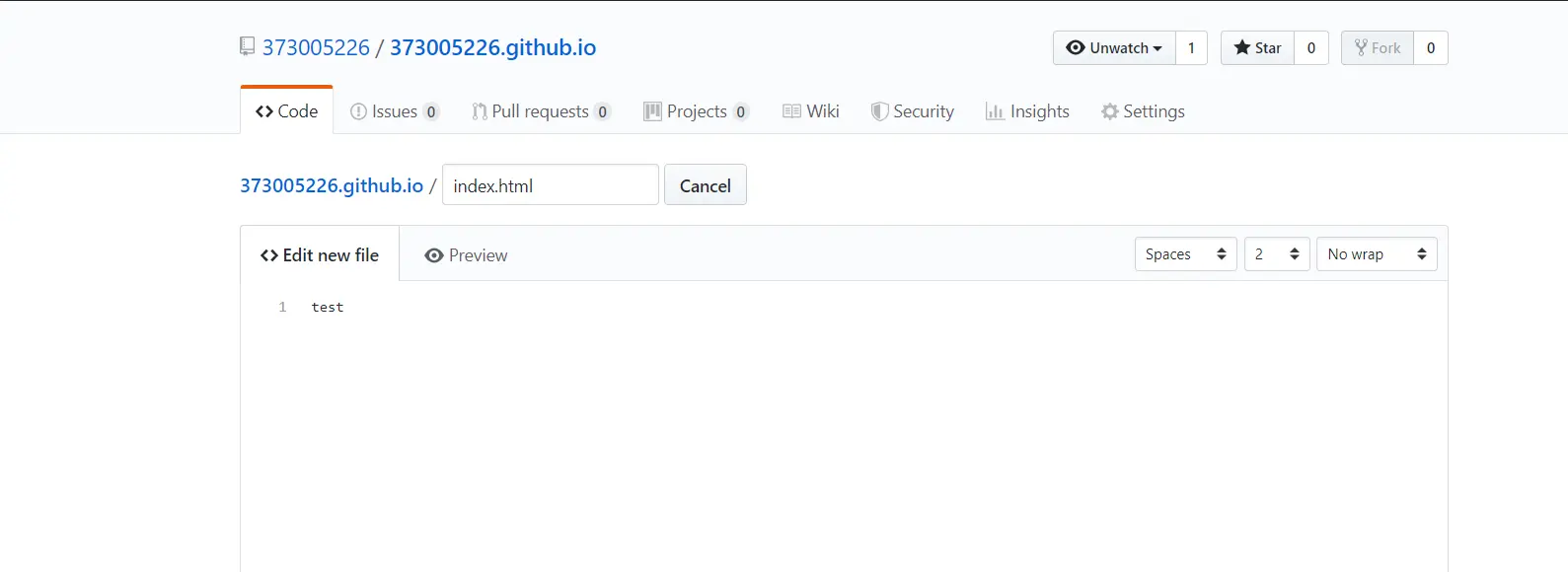1568x572 pixels.
Task: Click the index.html filename field
Action: tap(550, 185)
